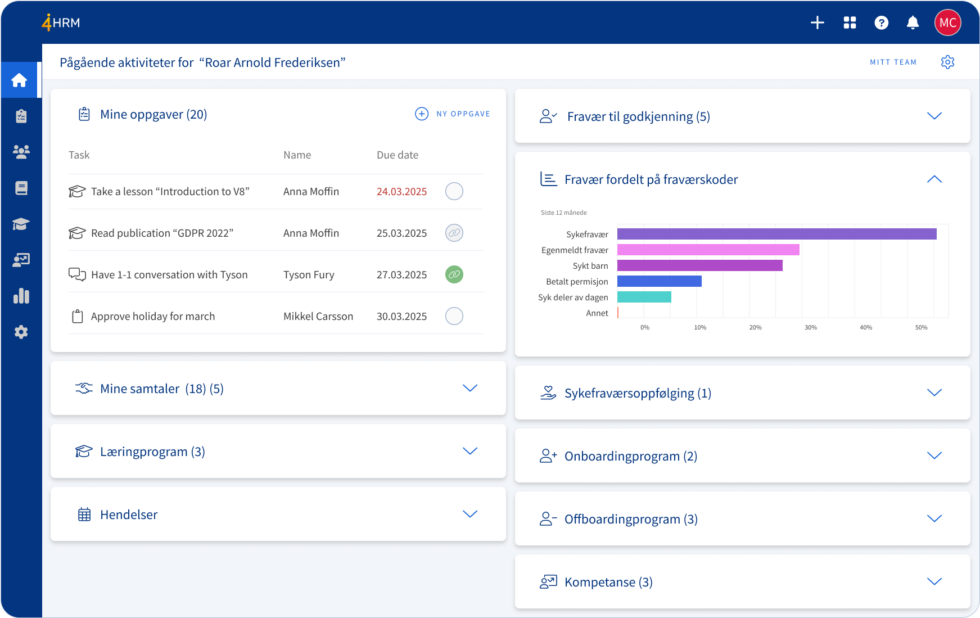
Task: Open the learning graduation cap sidebar icon
Action: pyautogui.click(x=20, y=223)
